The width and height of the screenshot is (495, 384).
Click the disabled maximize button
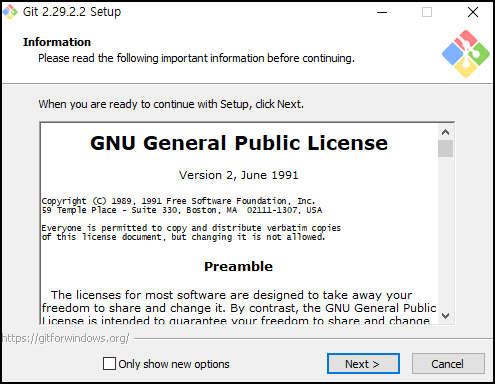[x=427, y=12]
